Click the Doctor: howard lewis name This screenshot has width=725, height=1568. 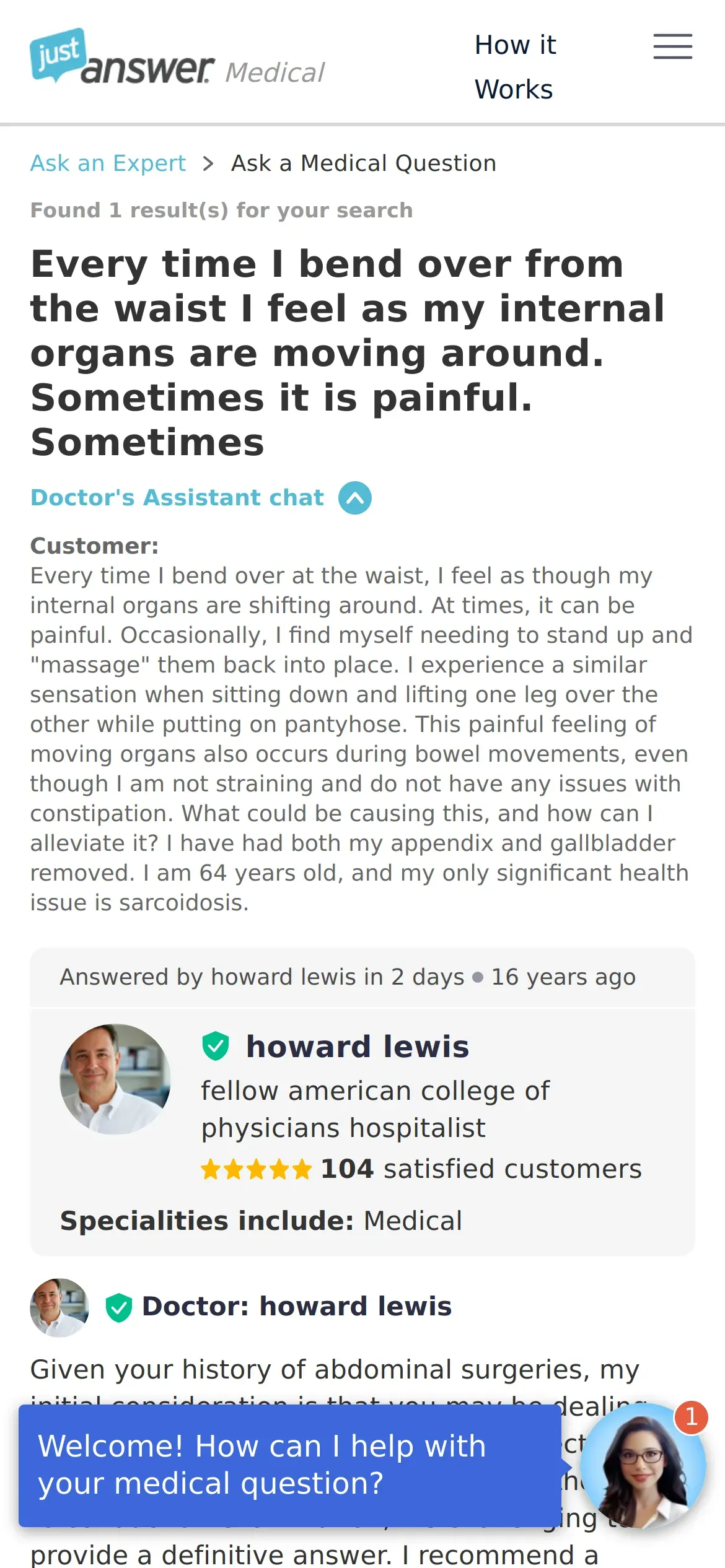[x=297, y=1307]
